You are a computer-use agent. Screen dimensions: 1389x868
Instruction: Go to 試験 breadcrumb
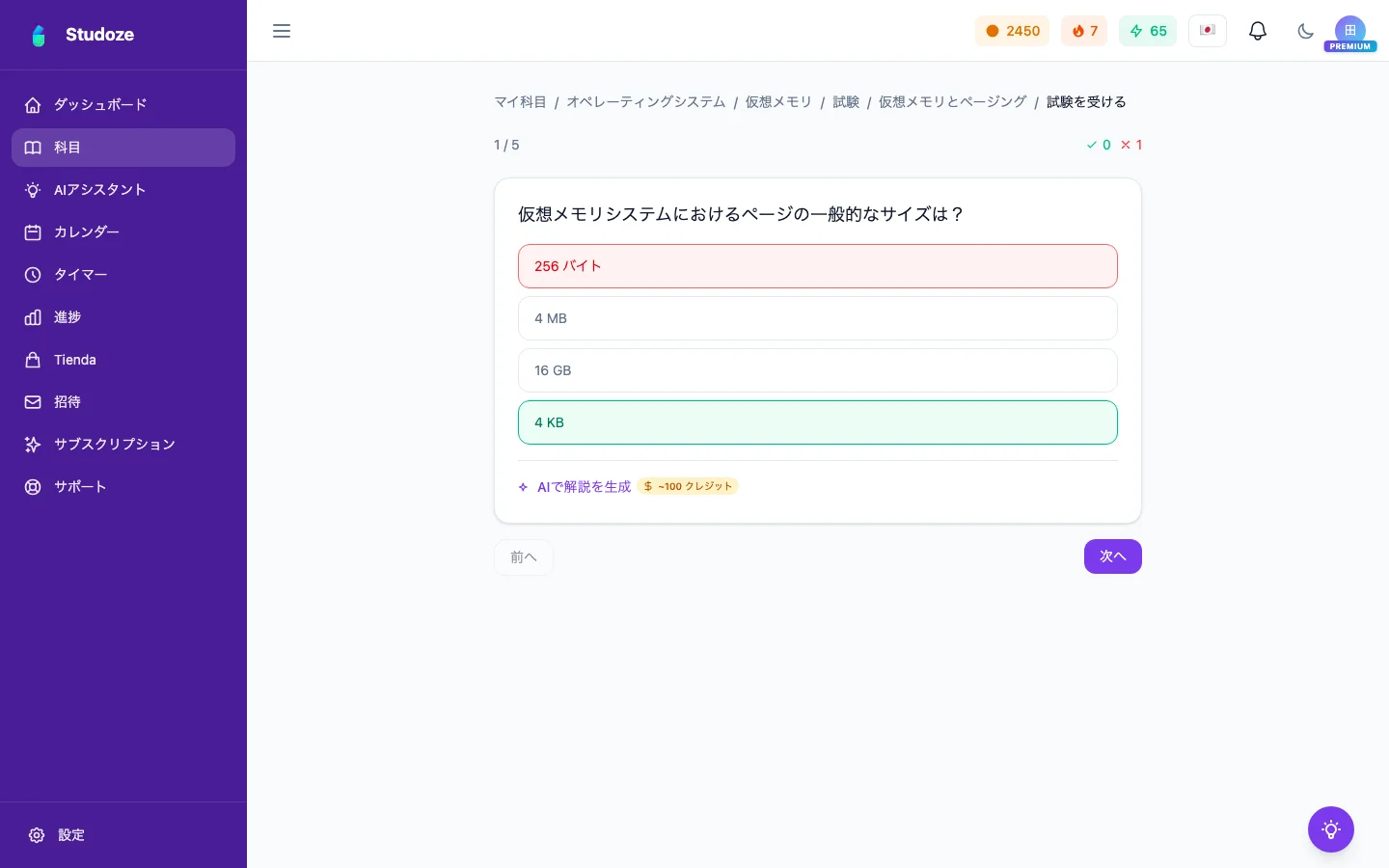(846, 102)
